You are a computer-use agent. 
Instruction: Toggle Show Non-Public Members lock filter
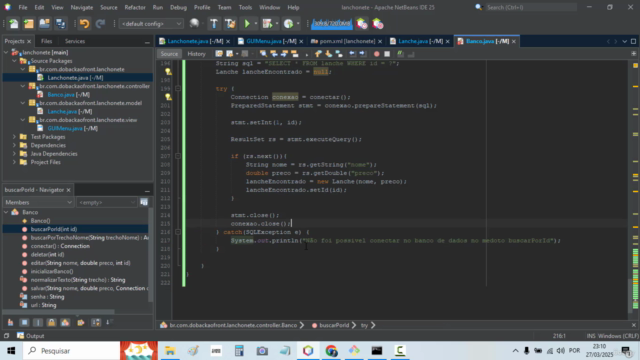pyautogui.click(x=51, y=322)
